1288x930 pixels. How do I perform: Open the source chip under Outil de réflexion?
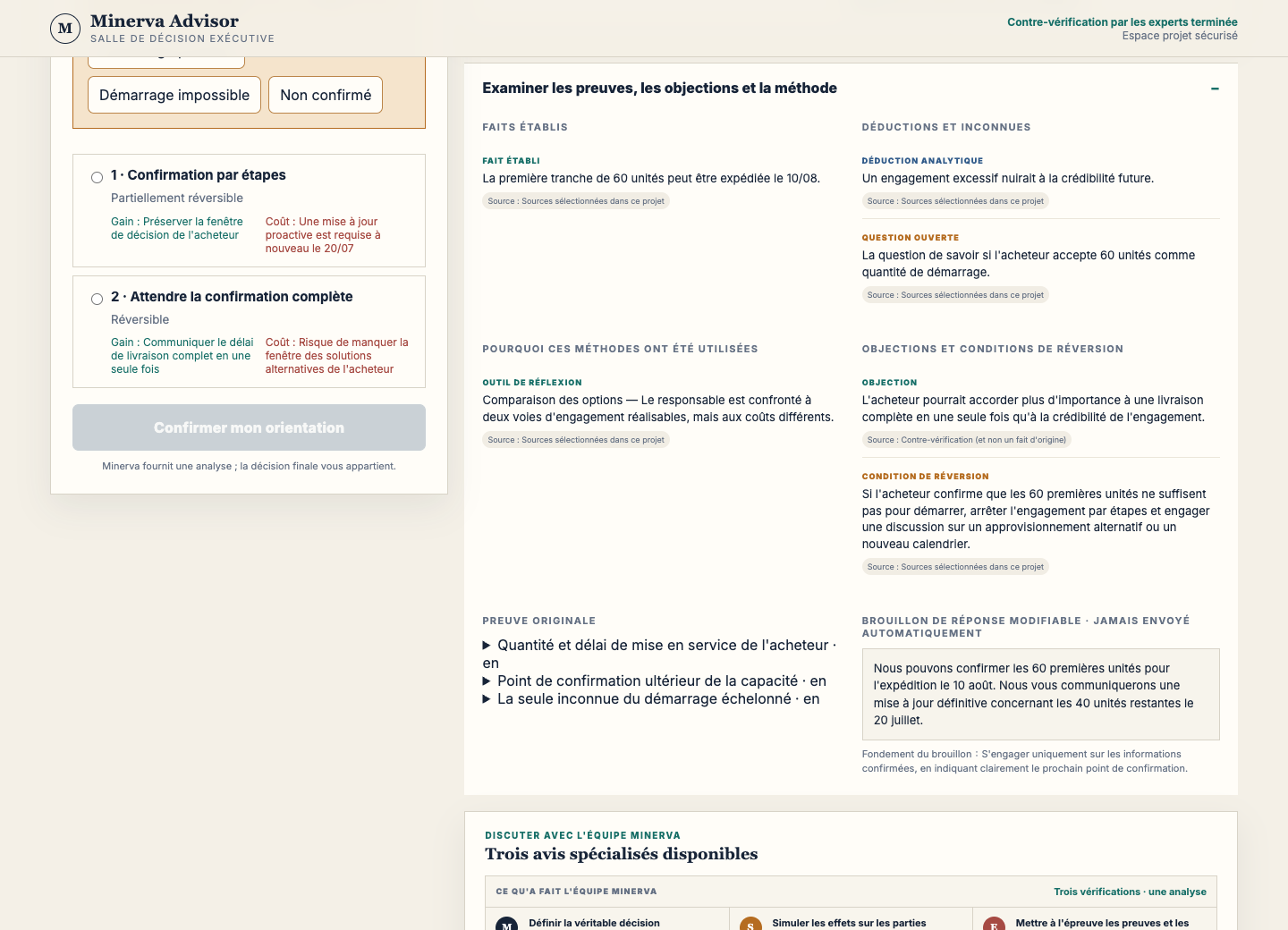(x=576, y=440)
